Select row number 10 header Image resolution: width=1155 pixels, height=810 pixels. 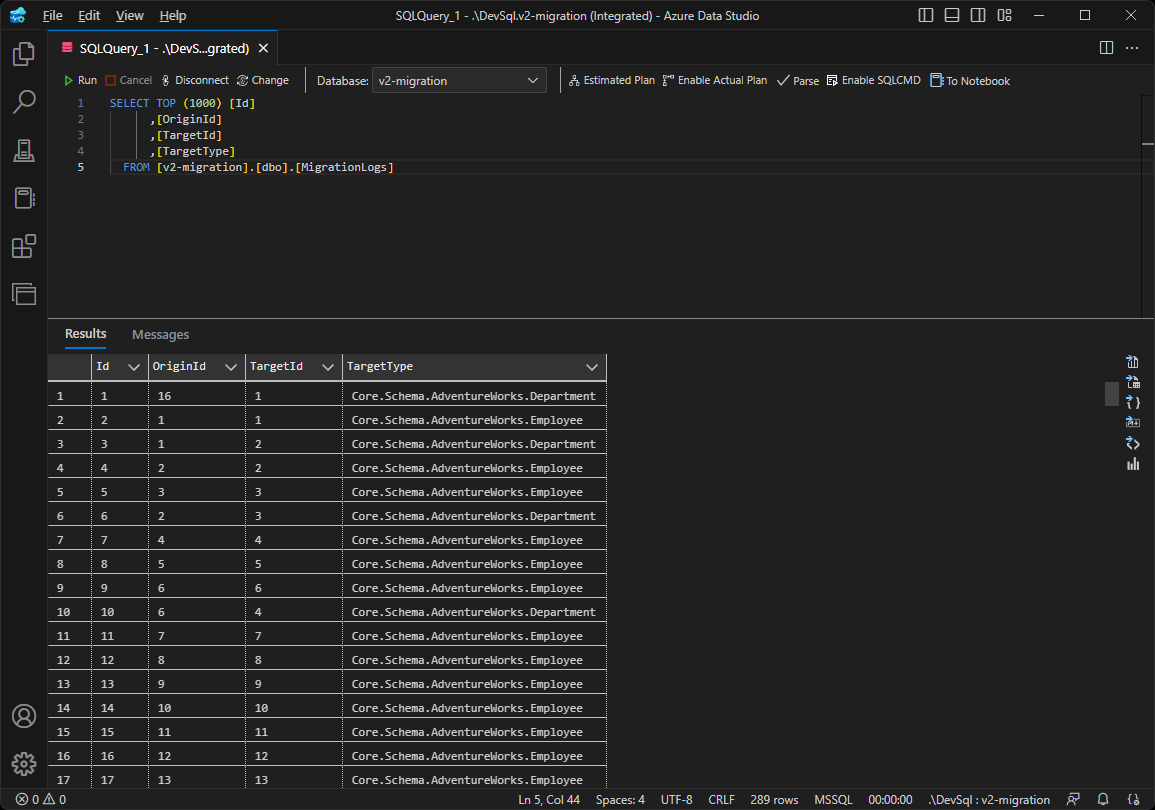point(69,612)
